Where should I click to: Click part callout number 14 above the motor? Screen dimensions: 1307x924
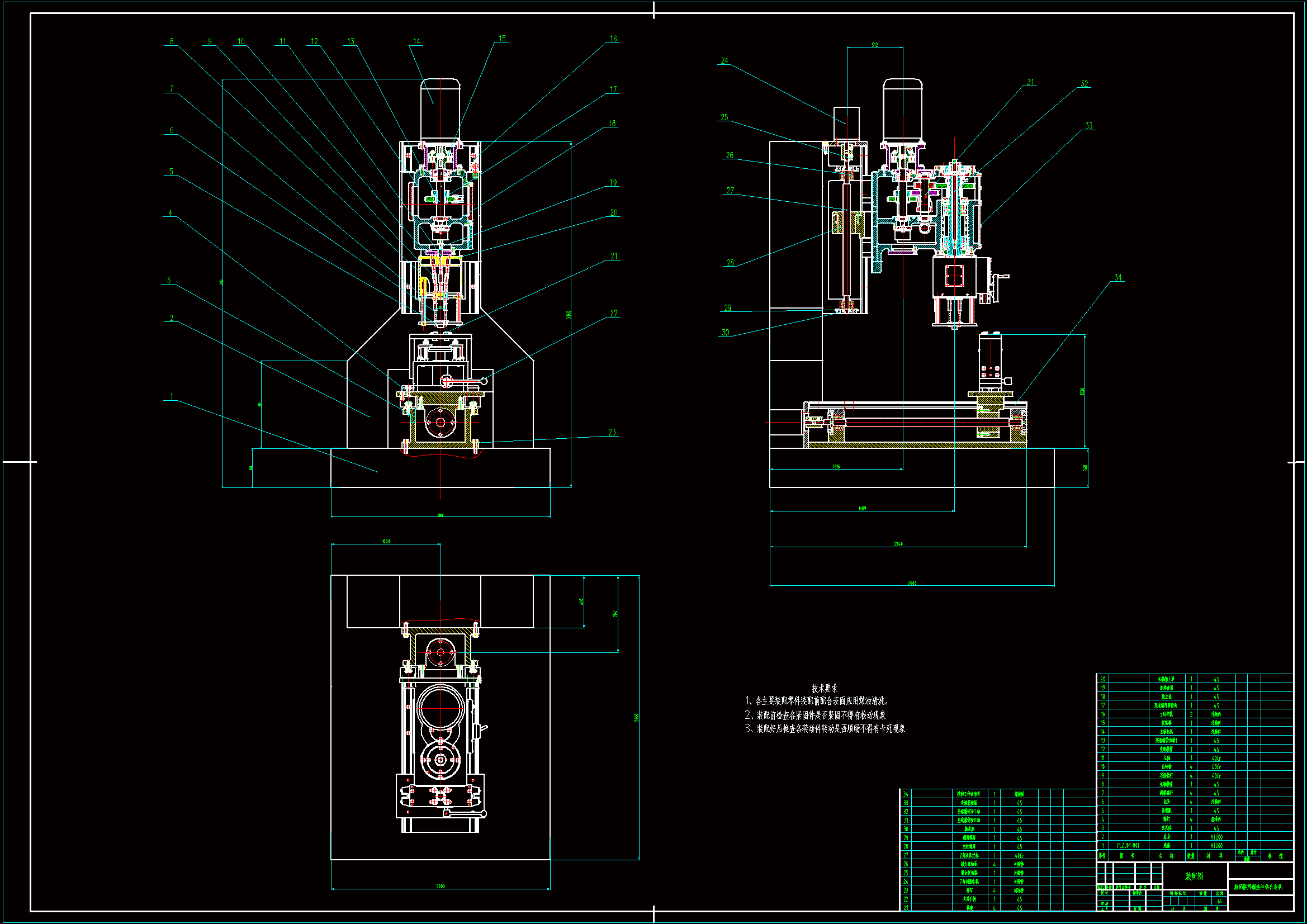point(416,41)
